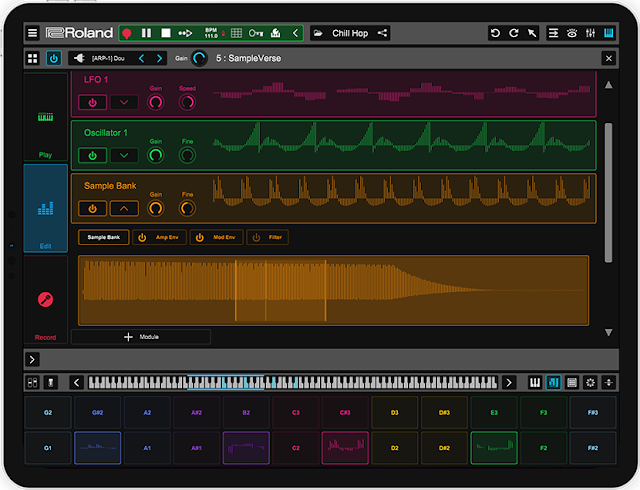This screenshot has width=640, height=490.
Task: Open the hamburger main menu
Action: (x=32, y=33)
